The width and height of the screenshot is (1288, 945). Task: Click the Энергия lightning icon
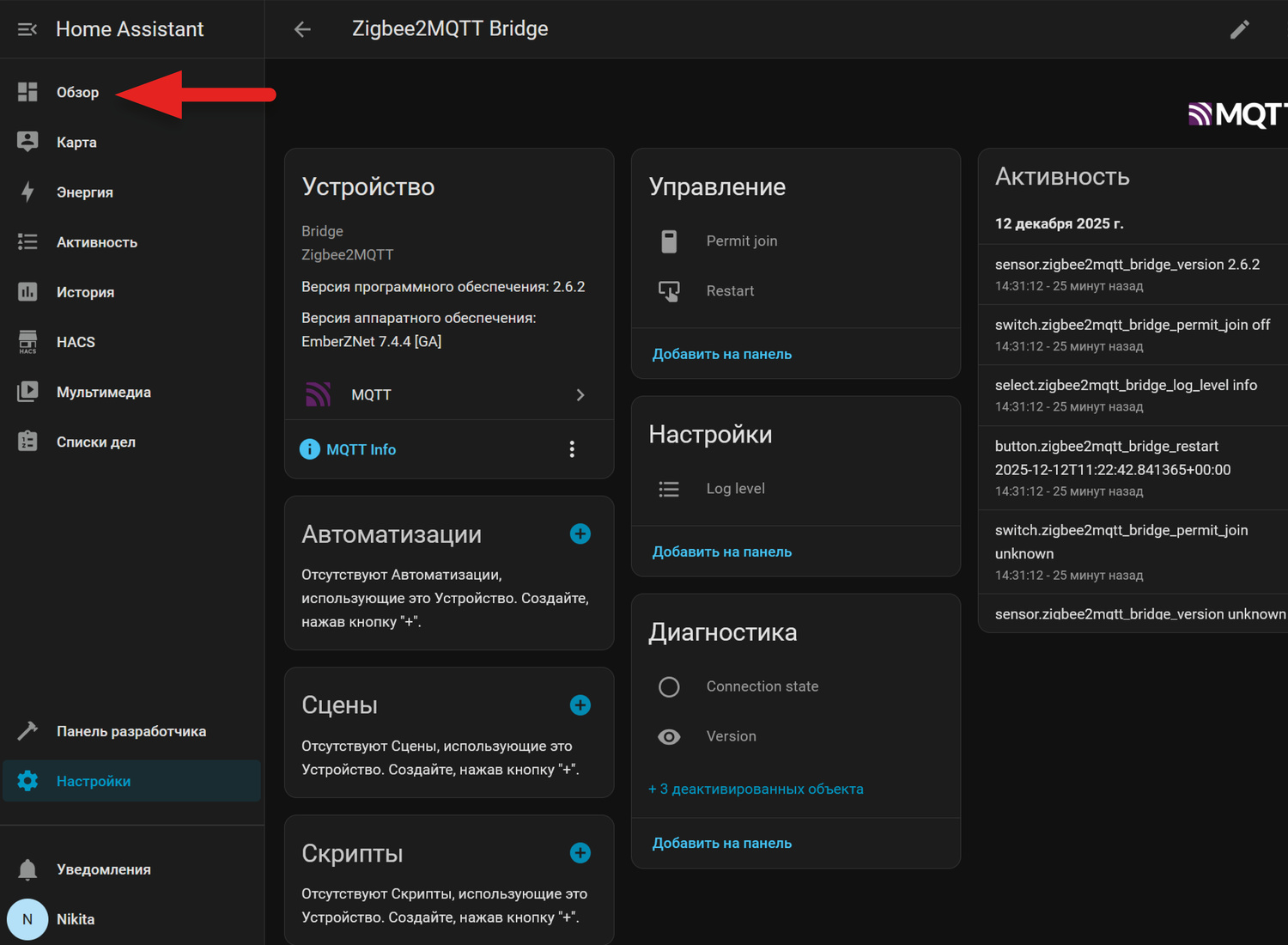click(x=27, y=192)
